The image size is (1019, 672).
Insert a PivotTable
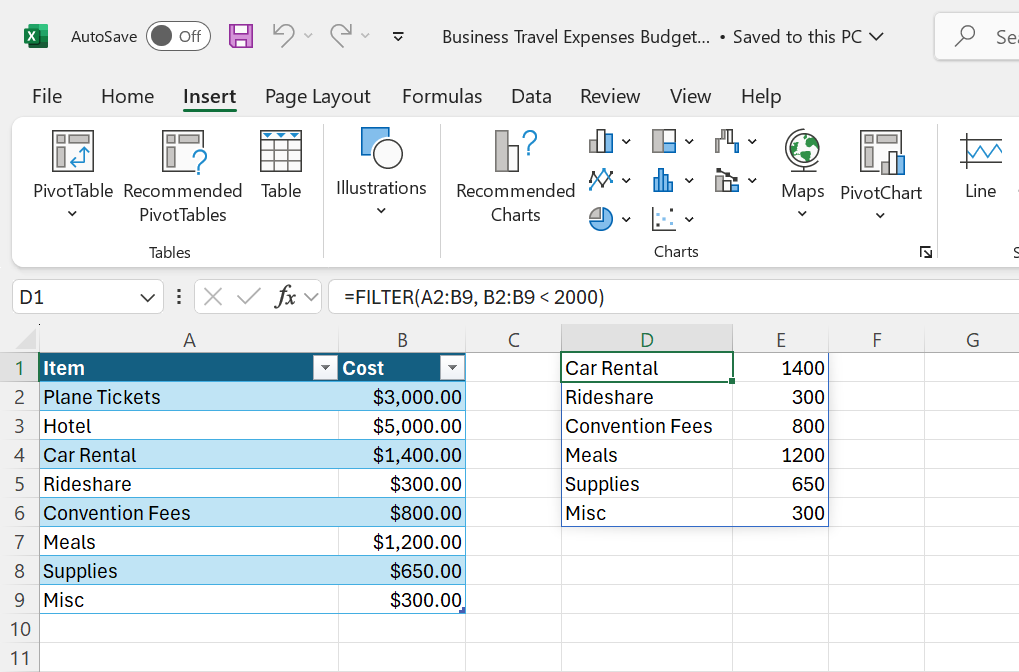coord(72,178)
